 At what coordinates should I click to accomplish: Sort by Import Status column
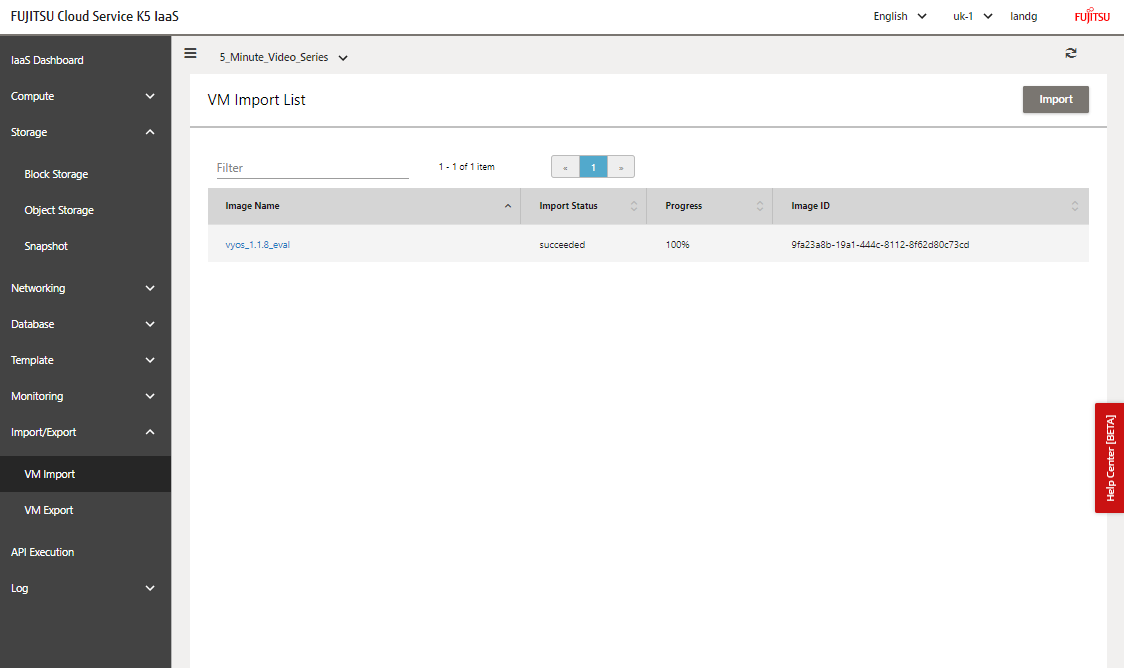[x=634, y=206]
